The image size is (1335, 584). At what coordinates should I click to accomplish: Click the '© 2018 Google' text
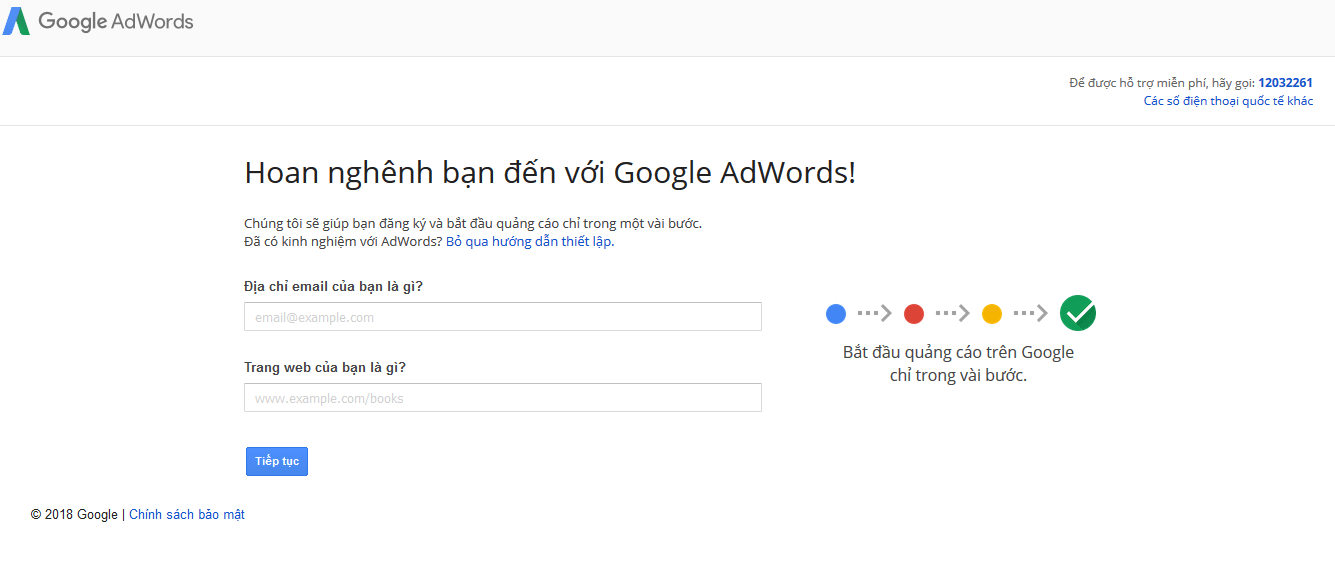[75, 515]
